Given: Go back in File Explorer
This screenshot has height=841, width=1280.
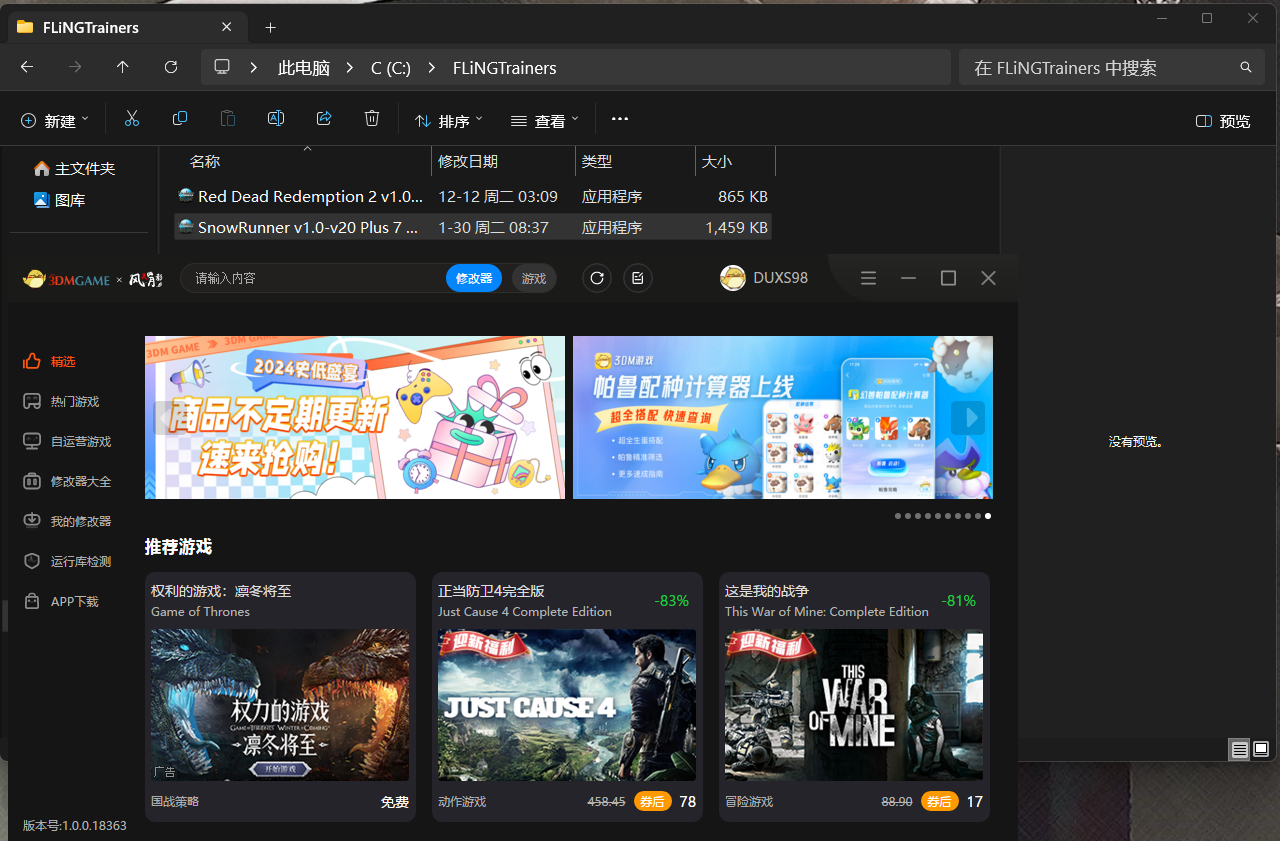Looking at the screenshot, I should click(27, 67).
